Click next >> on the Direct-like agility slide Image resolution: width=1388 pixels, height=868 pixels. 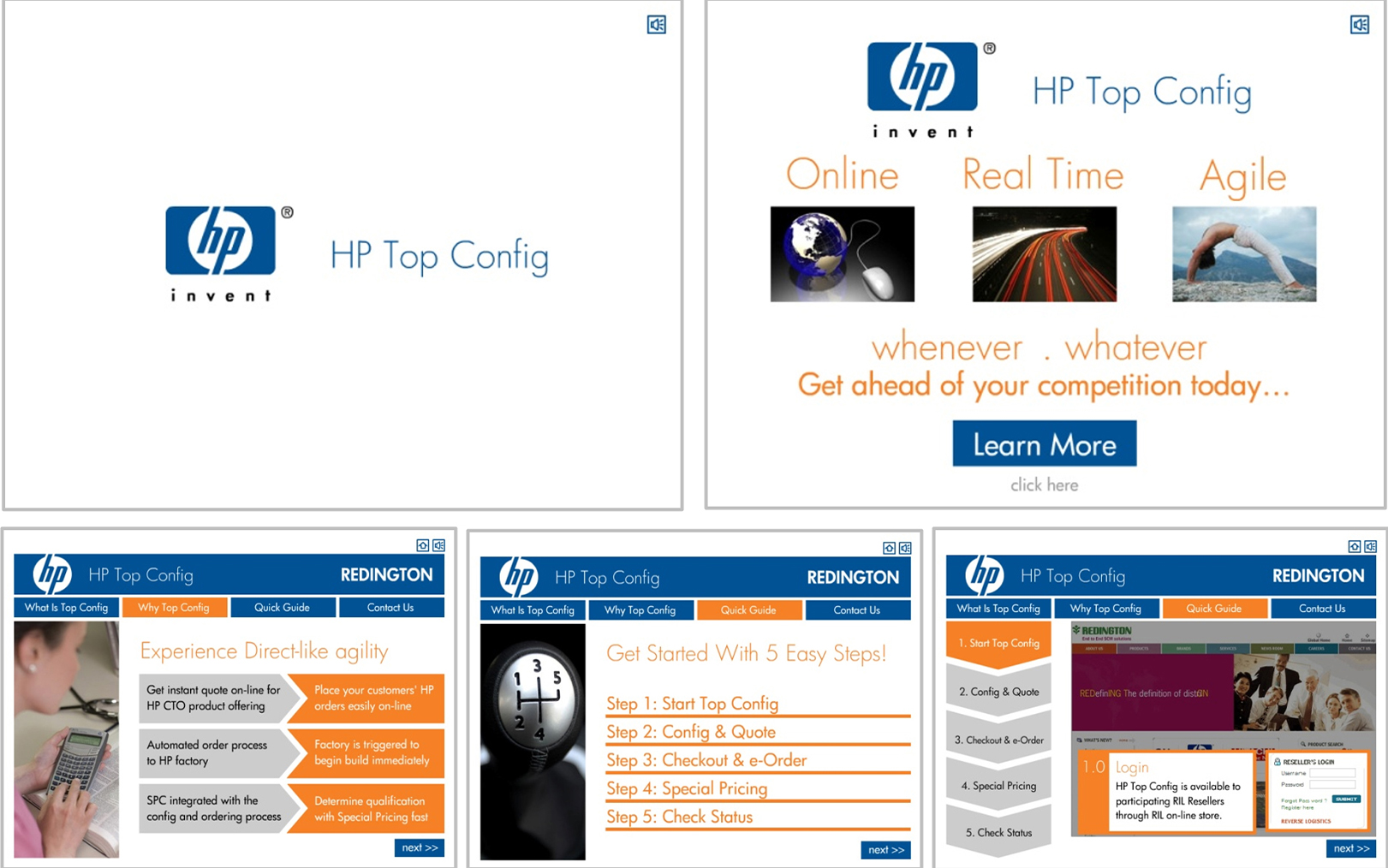pyautogui.click(x=420, y=847)
